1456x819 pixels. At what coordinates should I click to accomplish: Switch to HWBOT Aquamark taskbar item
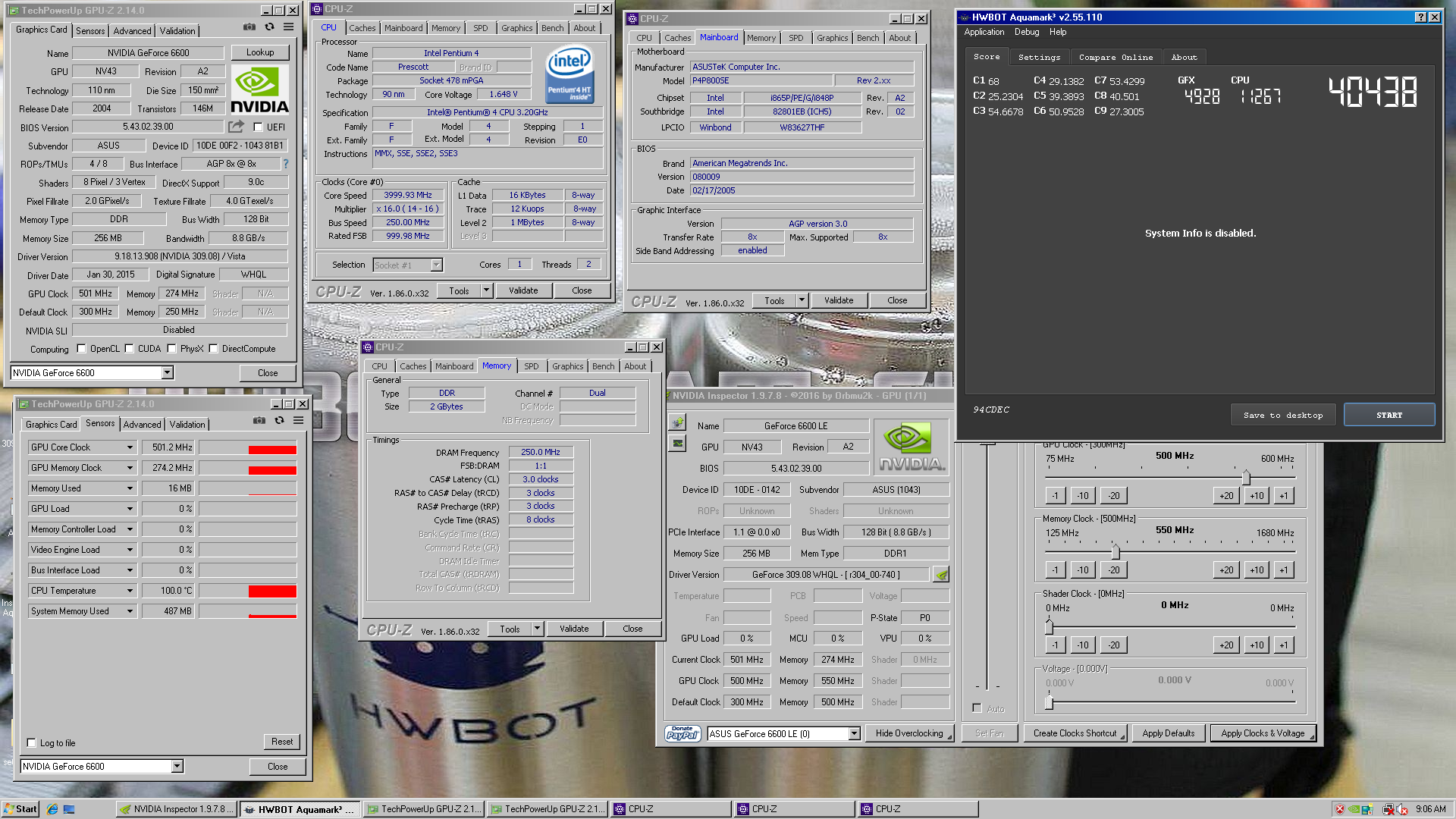coord(301,809)
